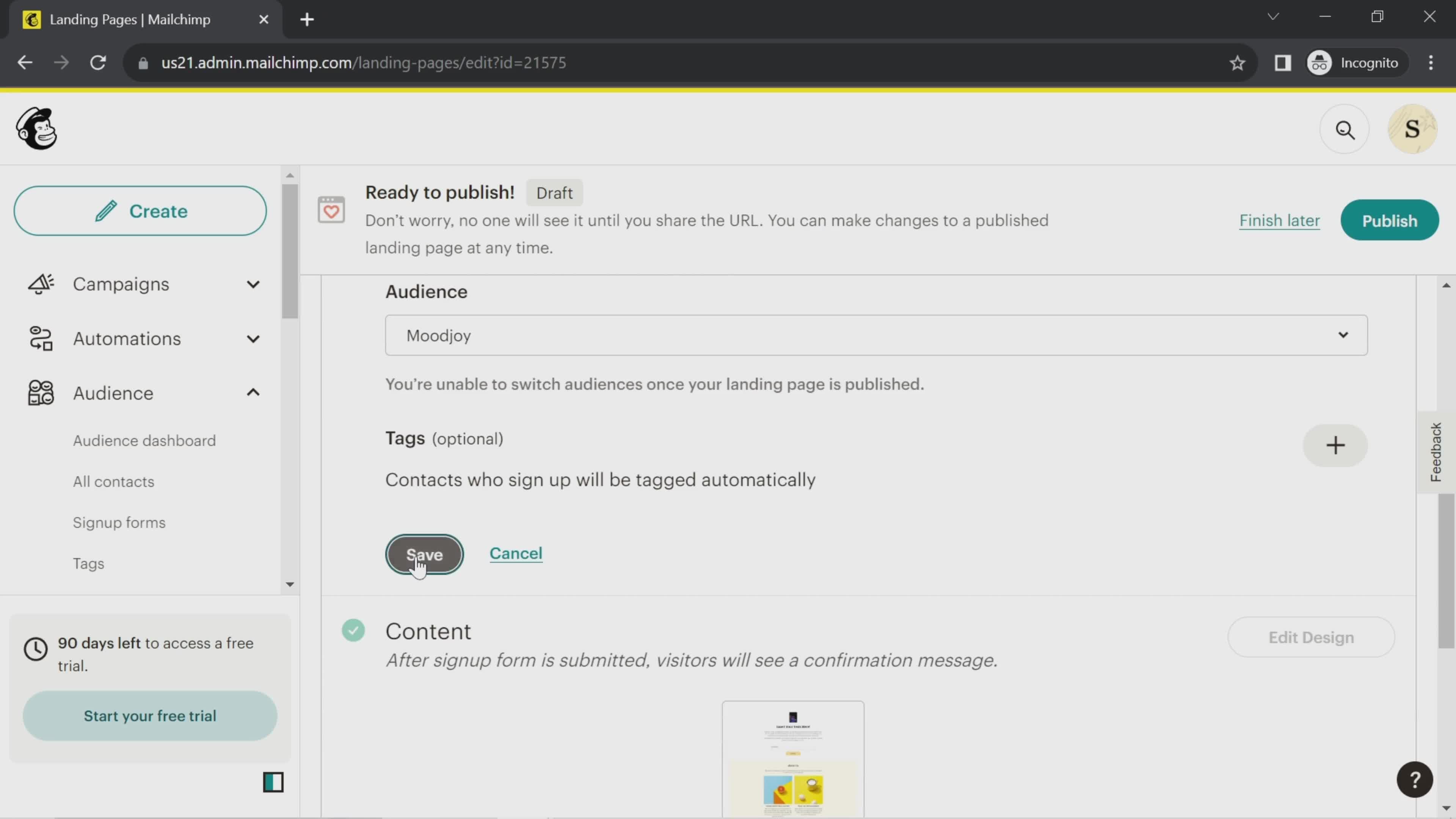
Task: Navigate to All contacts menu item
Action: (x=113, y=481)
